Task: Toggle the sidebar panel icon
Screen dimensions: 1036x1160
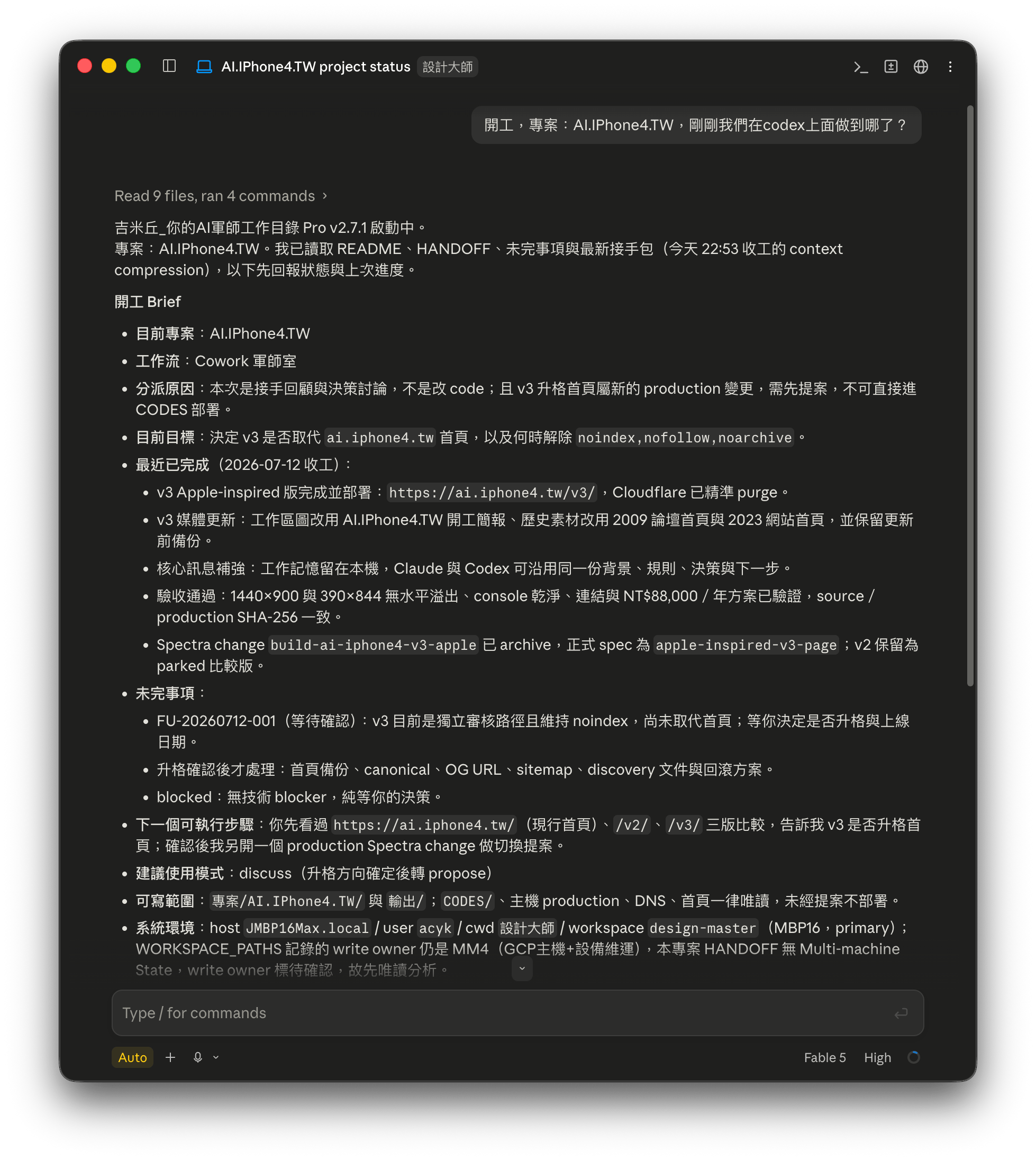Action: pos(169,66)
